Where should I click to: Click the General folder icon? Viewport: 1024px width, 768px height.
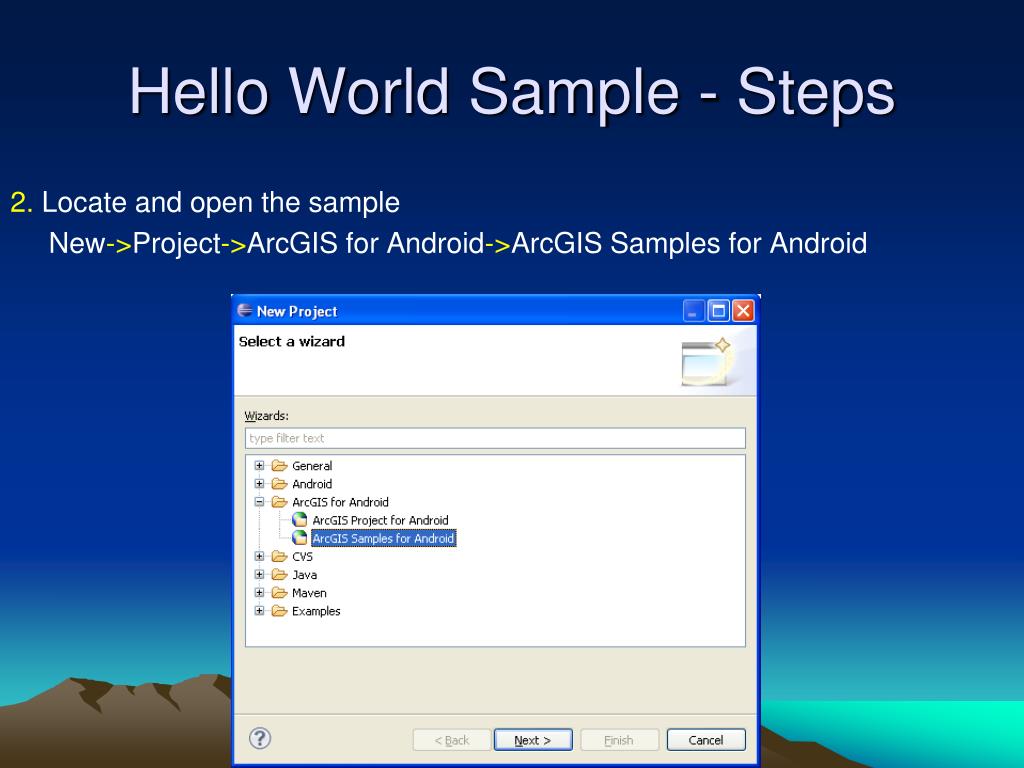(x=280, y=466)
